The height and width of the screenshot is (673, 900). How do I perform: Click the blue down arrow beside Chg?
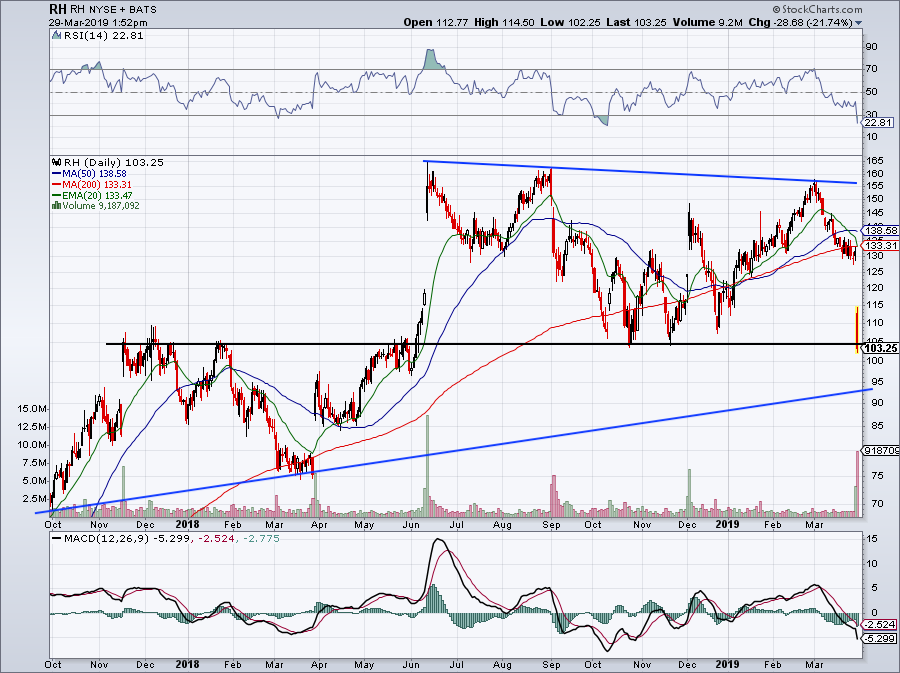(x=859, y=23)
